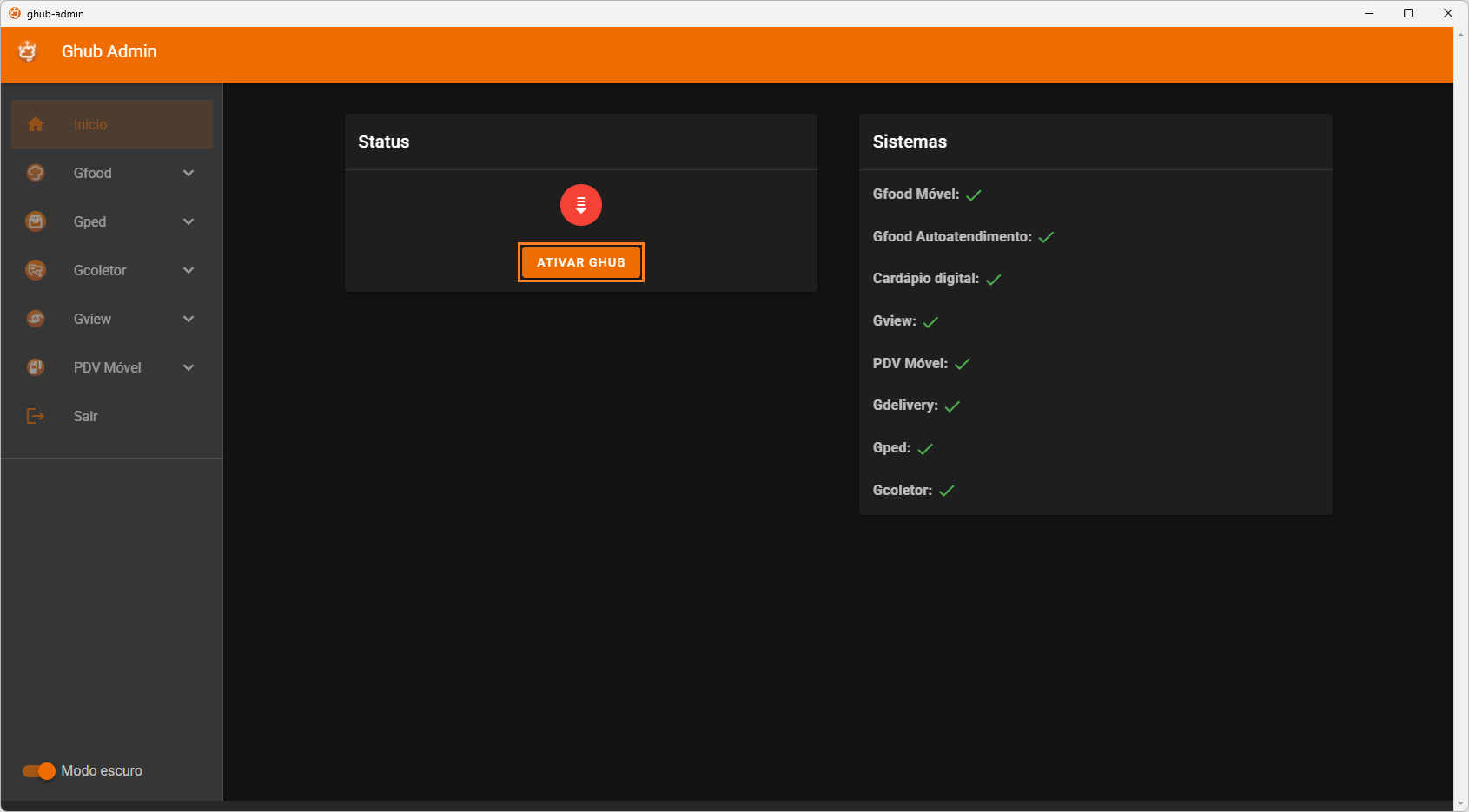Open the Gfood menu label
The height and width of the screenshot is (812, 1469).
tap(93, 173)
